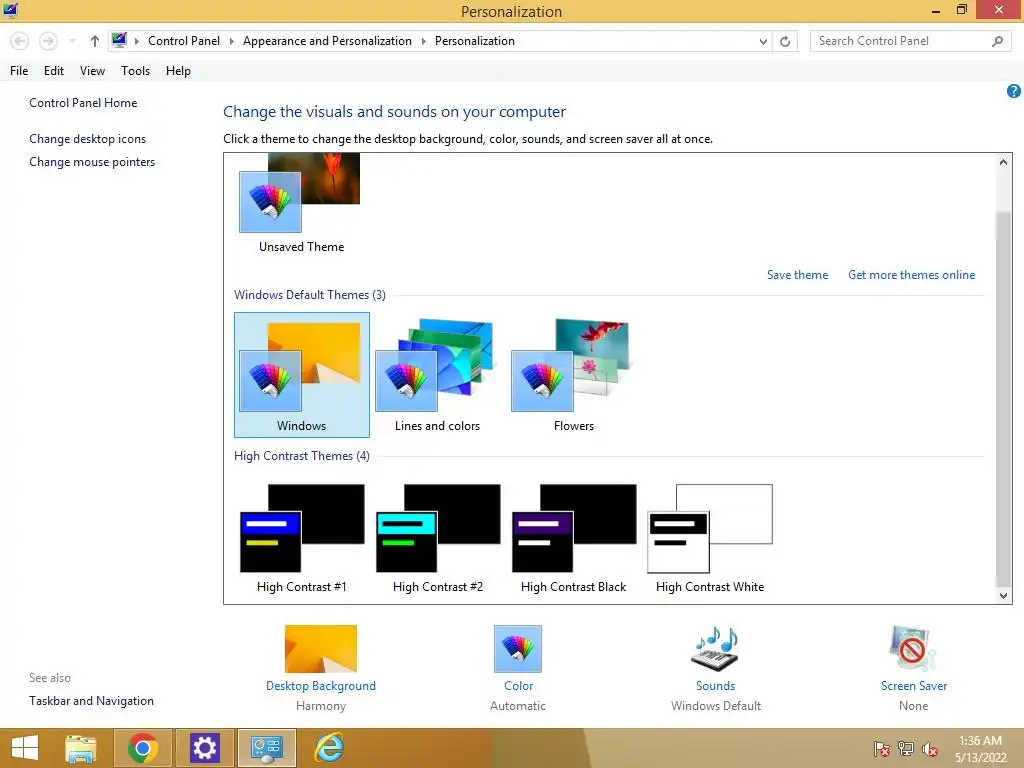
Task: Apply the Flowers theme
Action: click(573, 375)
